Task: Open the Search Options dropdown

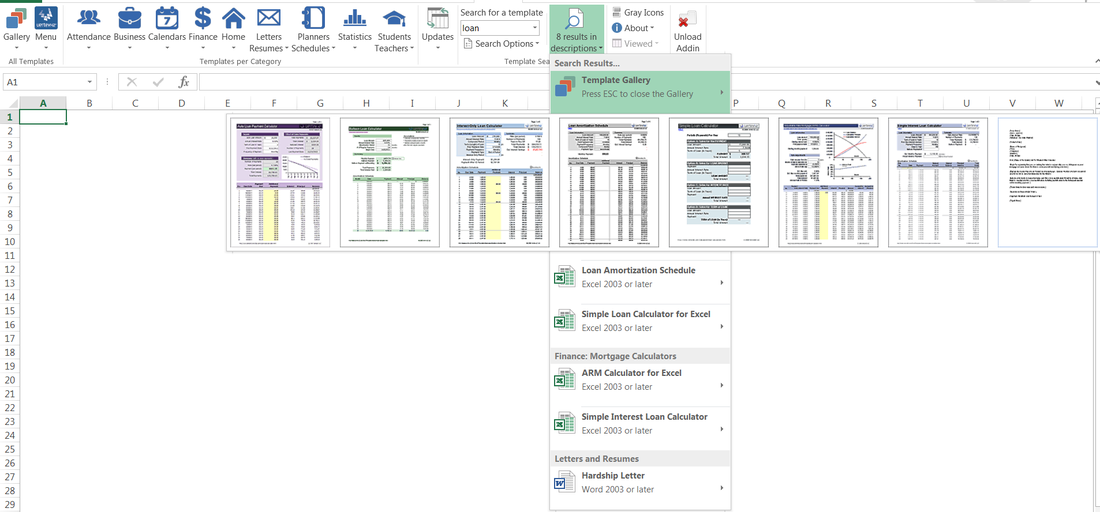Action: point(502,43)
